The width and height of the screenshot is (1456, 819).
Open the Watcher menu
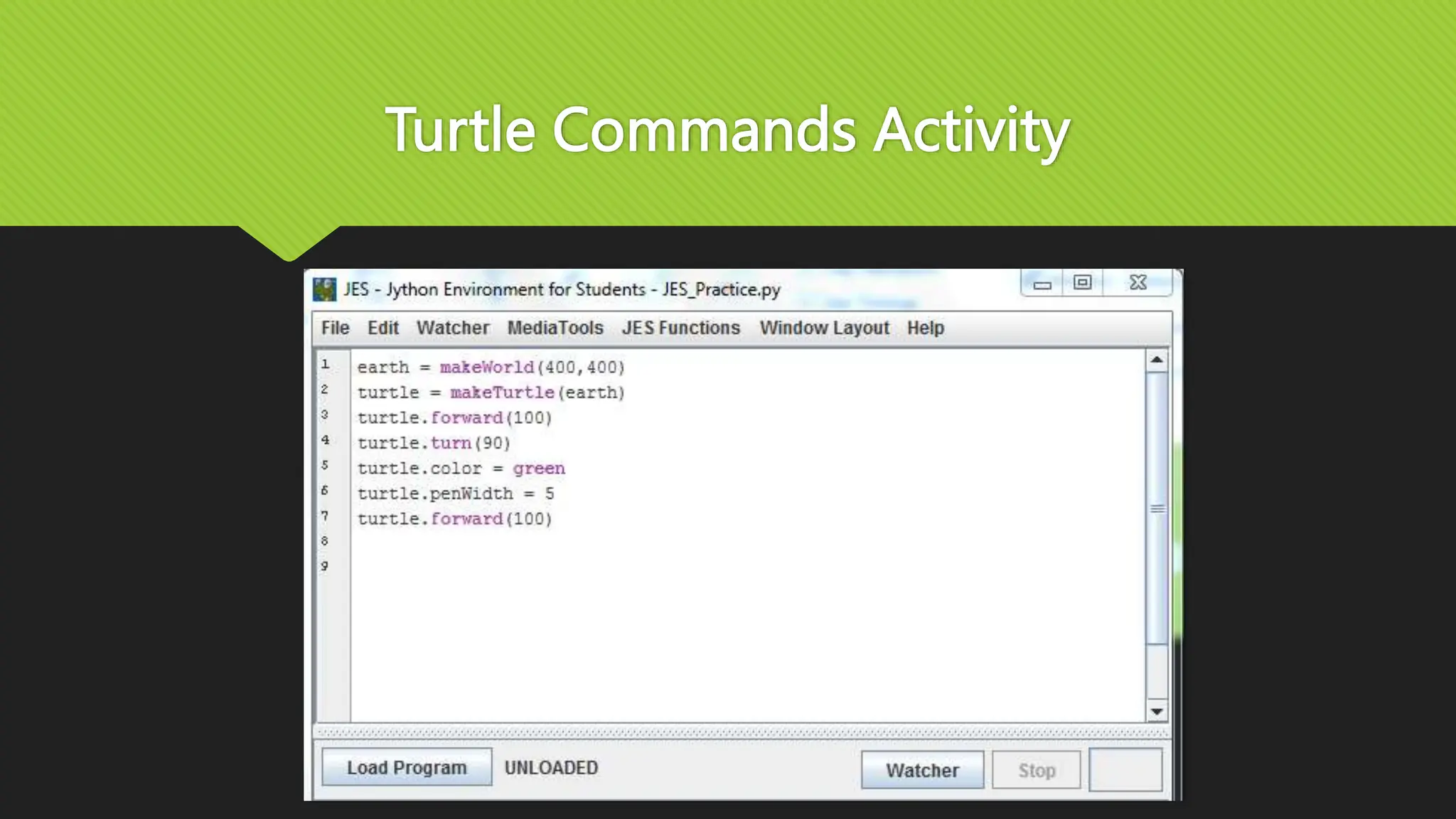tap(453, 328)
